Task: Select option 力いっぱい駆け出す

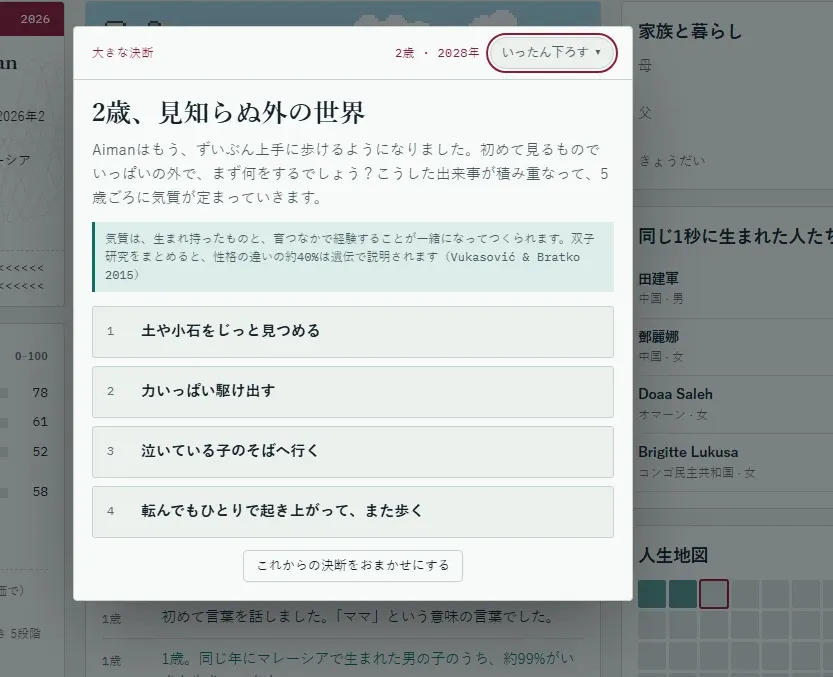Action: click(x=353, y=392)
